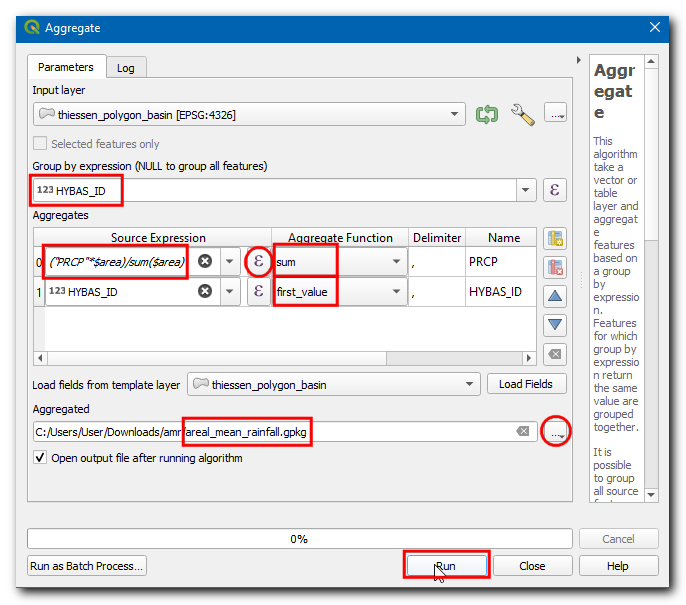The width and height of the screenshot is (686, 605).
Task: Delete the selected aggregate field
Action: tap(555, 267)
